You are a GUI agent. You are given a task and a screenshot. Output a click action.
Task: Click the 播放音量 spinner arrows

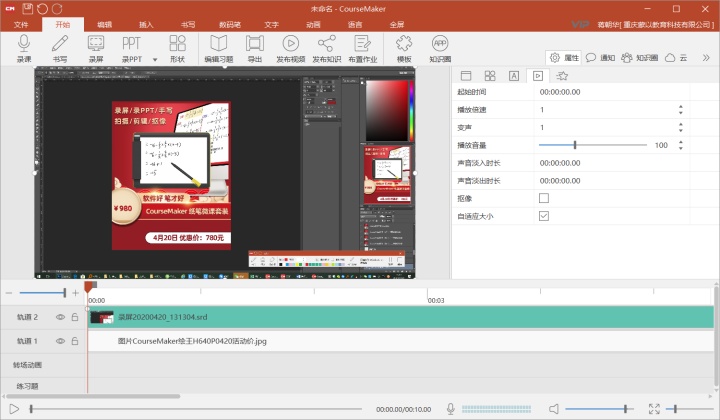(681, 145)
